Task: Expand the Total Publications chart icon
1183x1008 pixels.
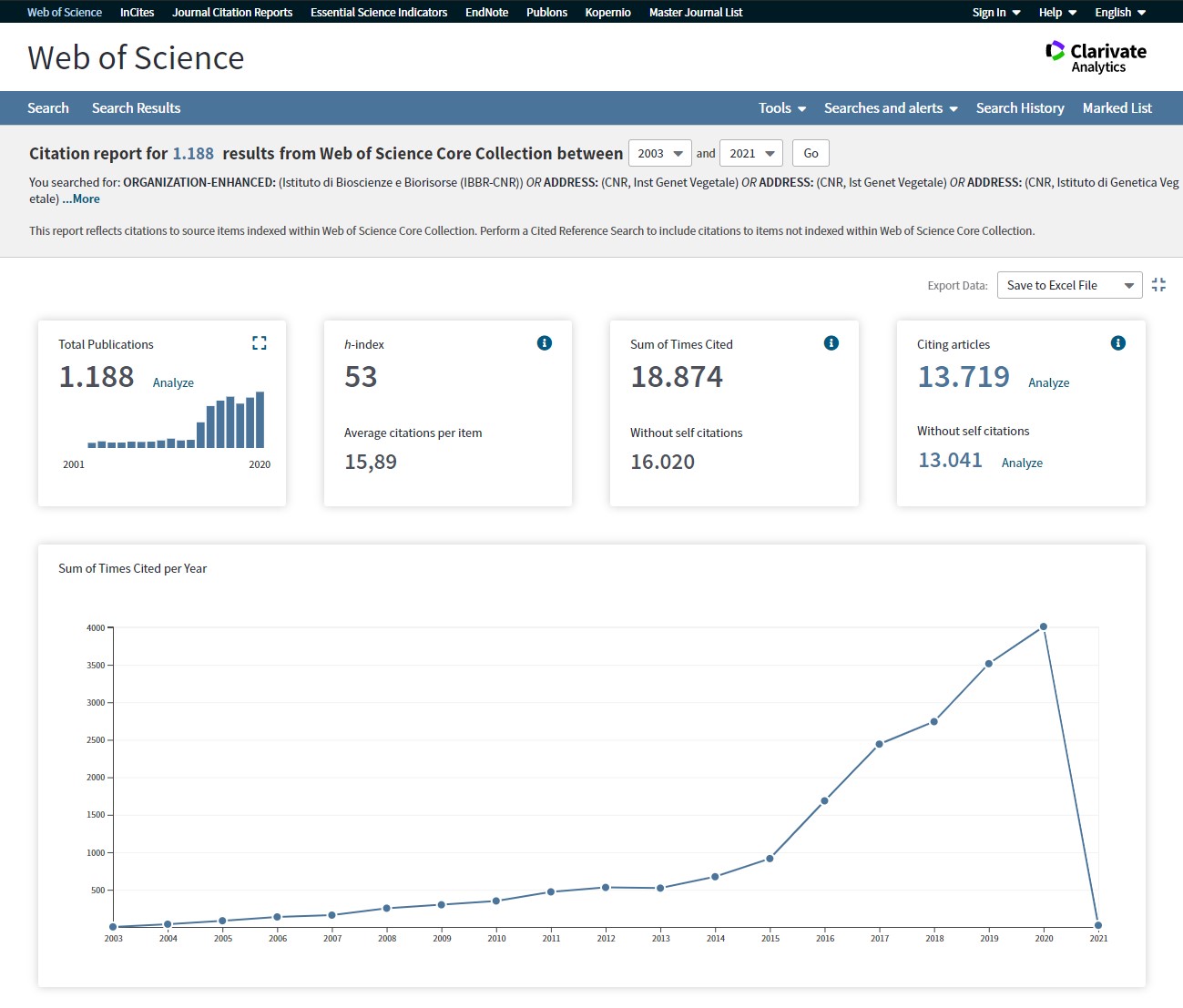Action: pos(260,343)
